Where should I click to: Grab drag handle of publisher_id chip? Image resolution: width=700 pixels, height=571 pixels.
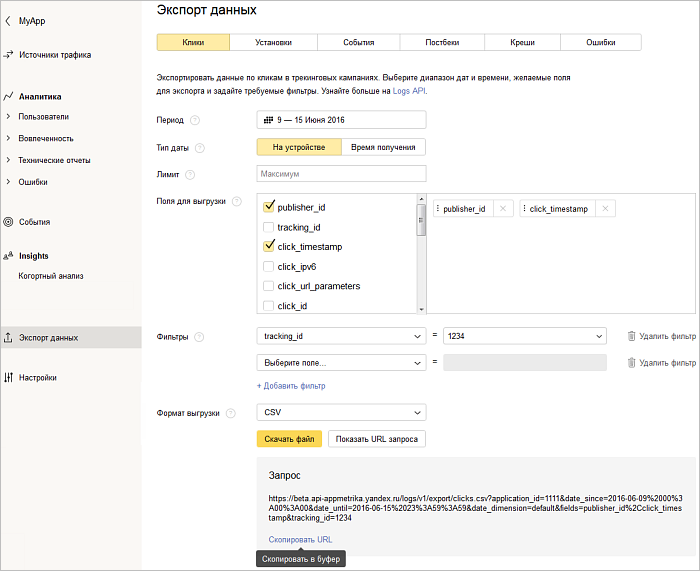tap(438, 208)
